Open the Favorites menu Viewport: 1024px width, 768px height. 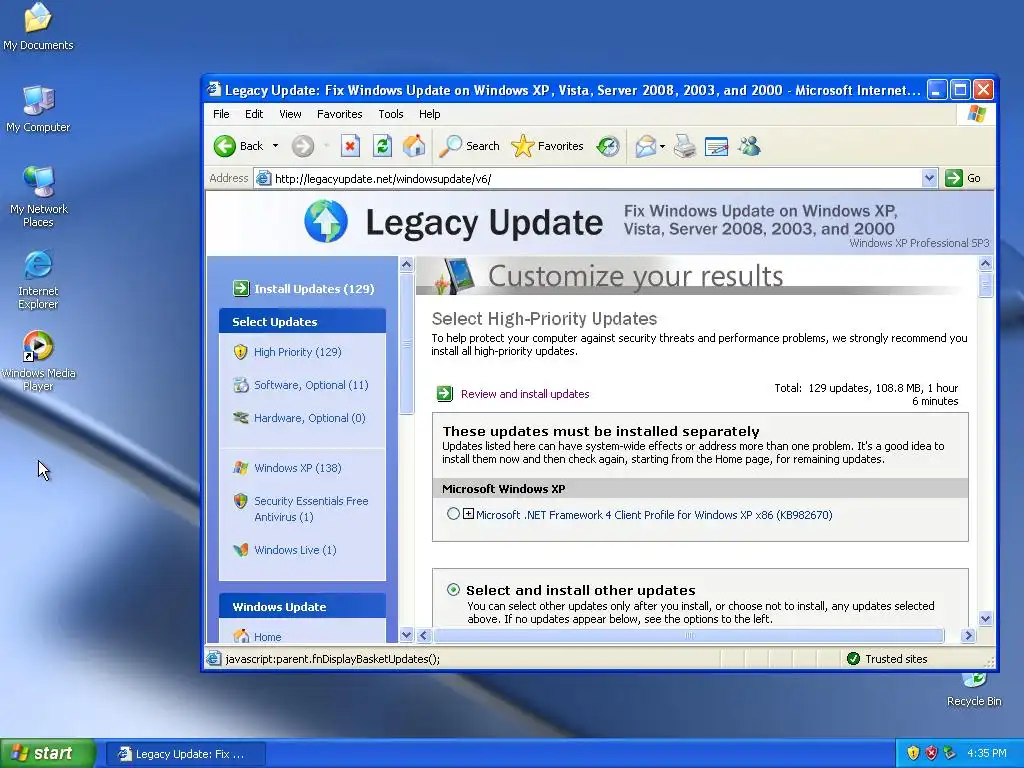click(x=340, y=114)
